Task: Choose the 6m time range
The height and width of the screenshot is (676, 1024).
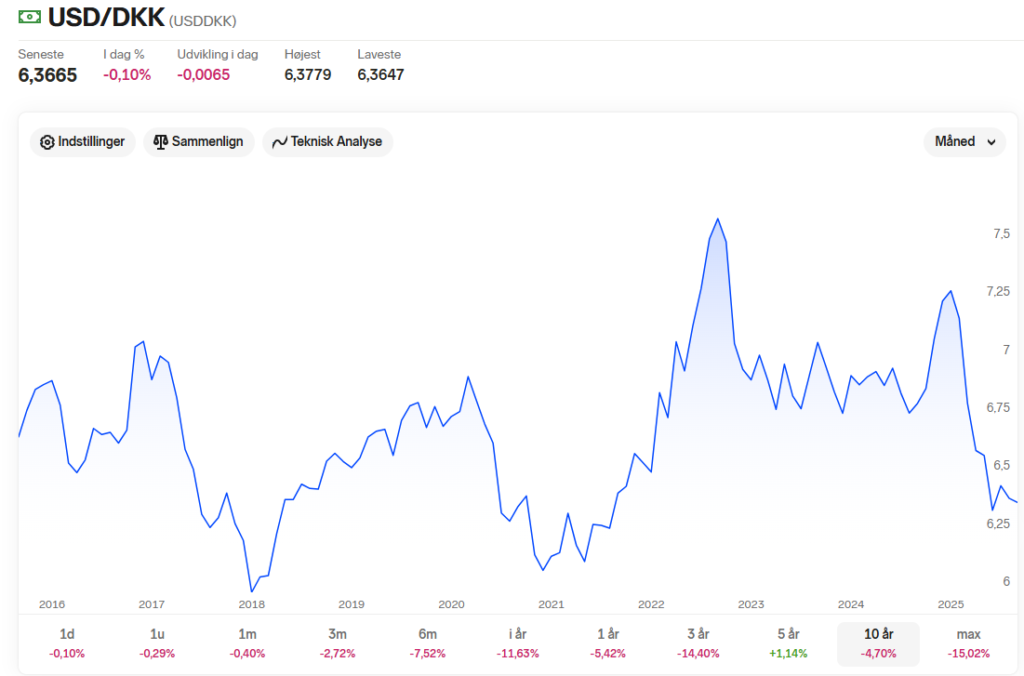Action: click(x=427, y=643)
